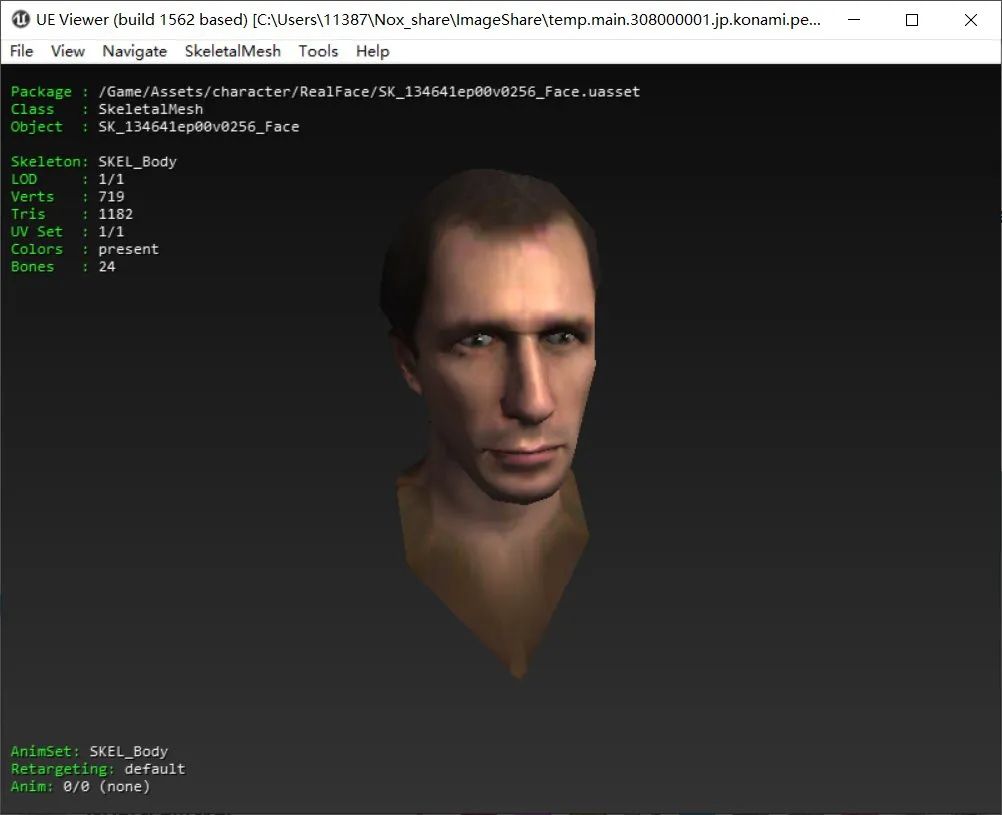Click the UE Viewer app icon in title bar
The image size is (1002, 815).
coord(20,20)
